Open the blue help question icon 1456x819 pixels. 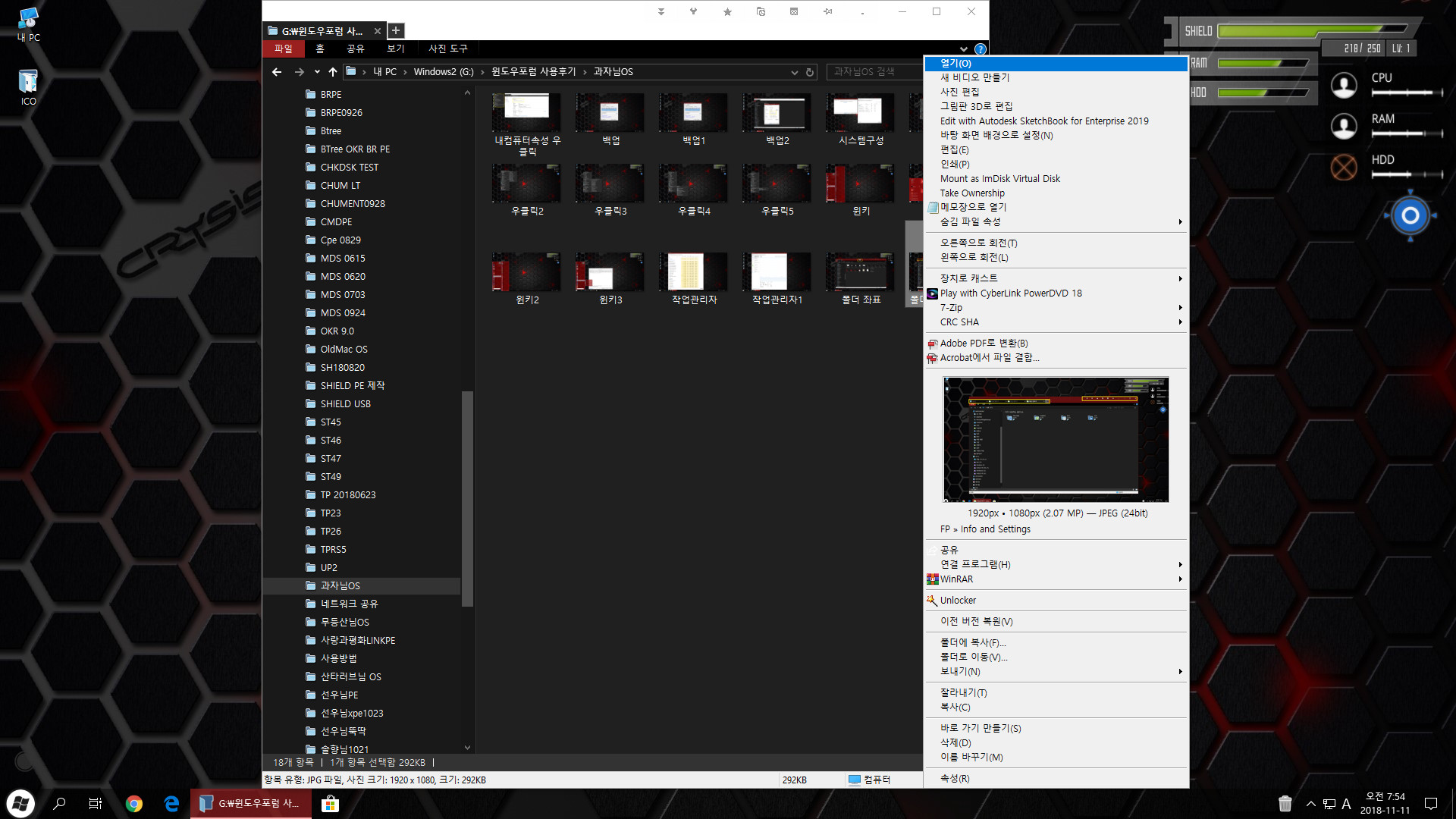coord(980,49)
